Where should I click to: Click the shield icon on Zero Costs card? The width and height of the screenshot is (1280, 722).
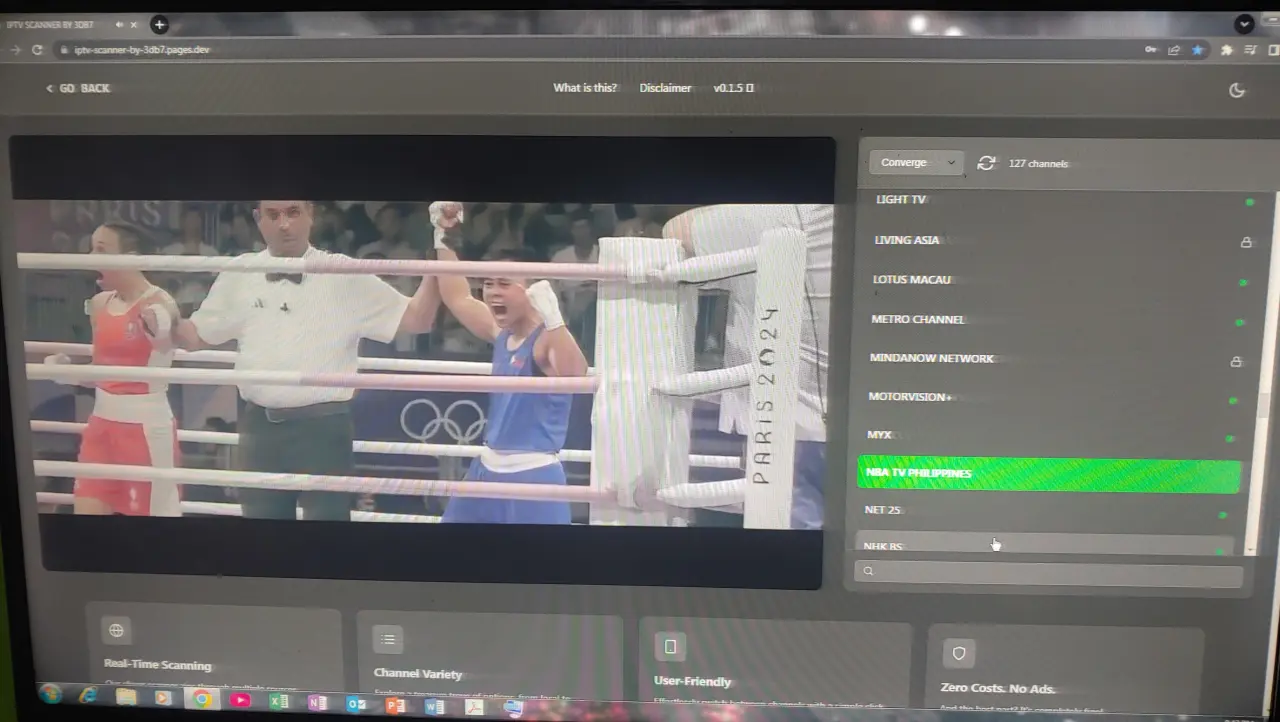click(x=959, y=653)
